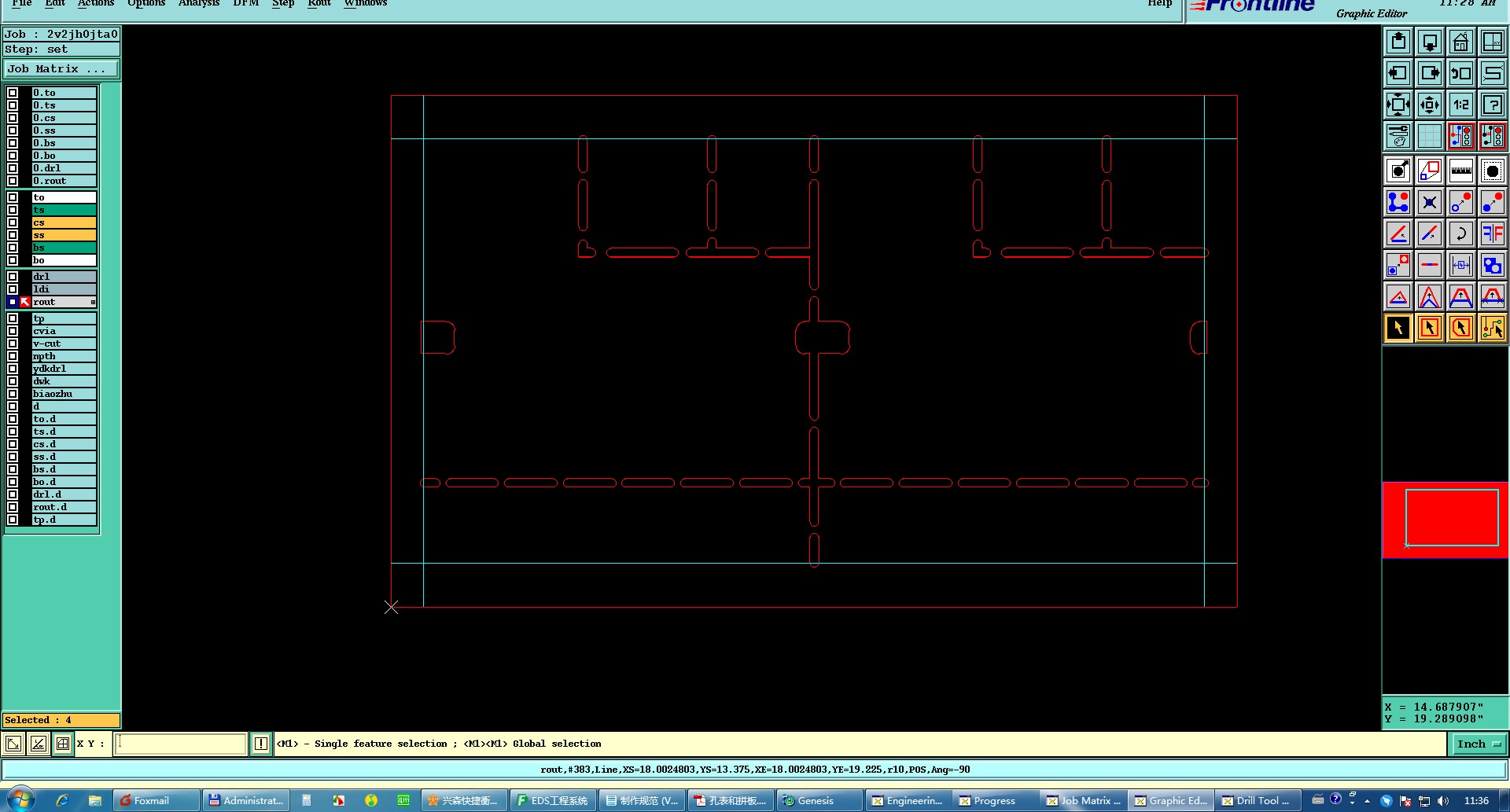1510x812 pixels.
Task: Select the ldi layer name
Action: coord(64,289)
